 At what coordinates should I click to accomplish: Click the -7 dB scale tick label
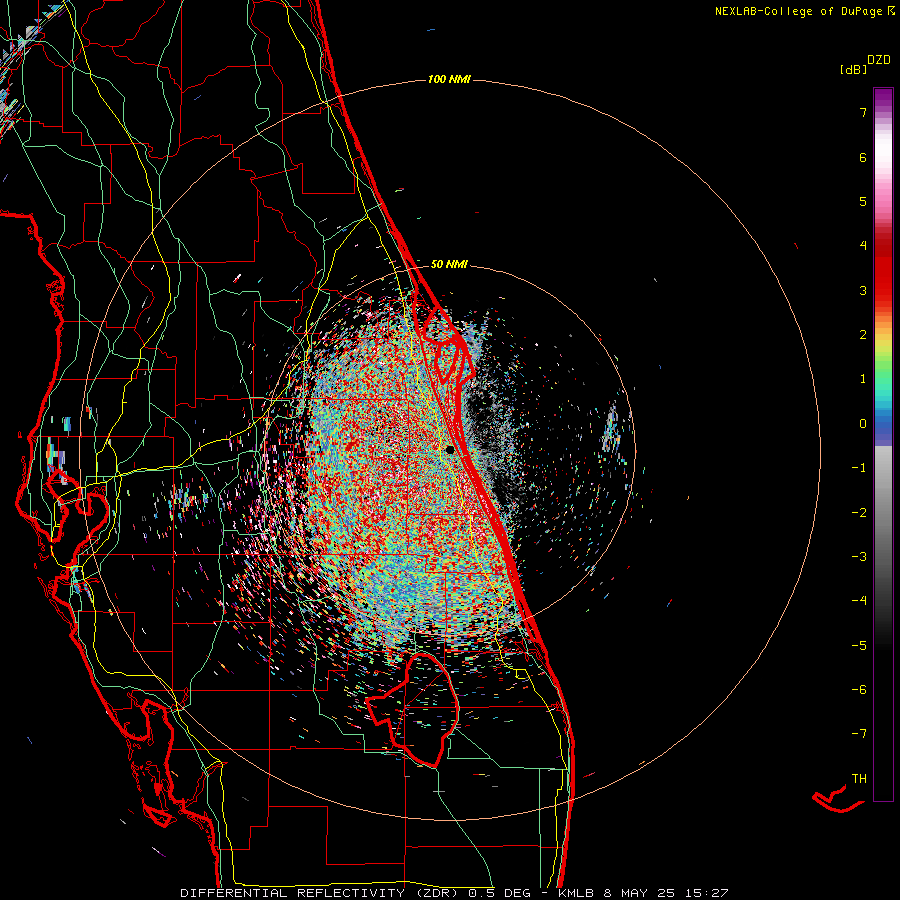point(859,734)
